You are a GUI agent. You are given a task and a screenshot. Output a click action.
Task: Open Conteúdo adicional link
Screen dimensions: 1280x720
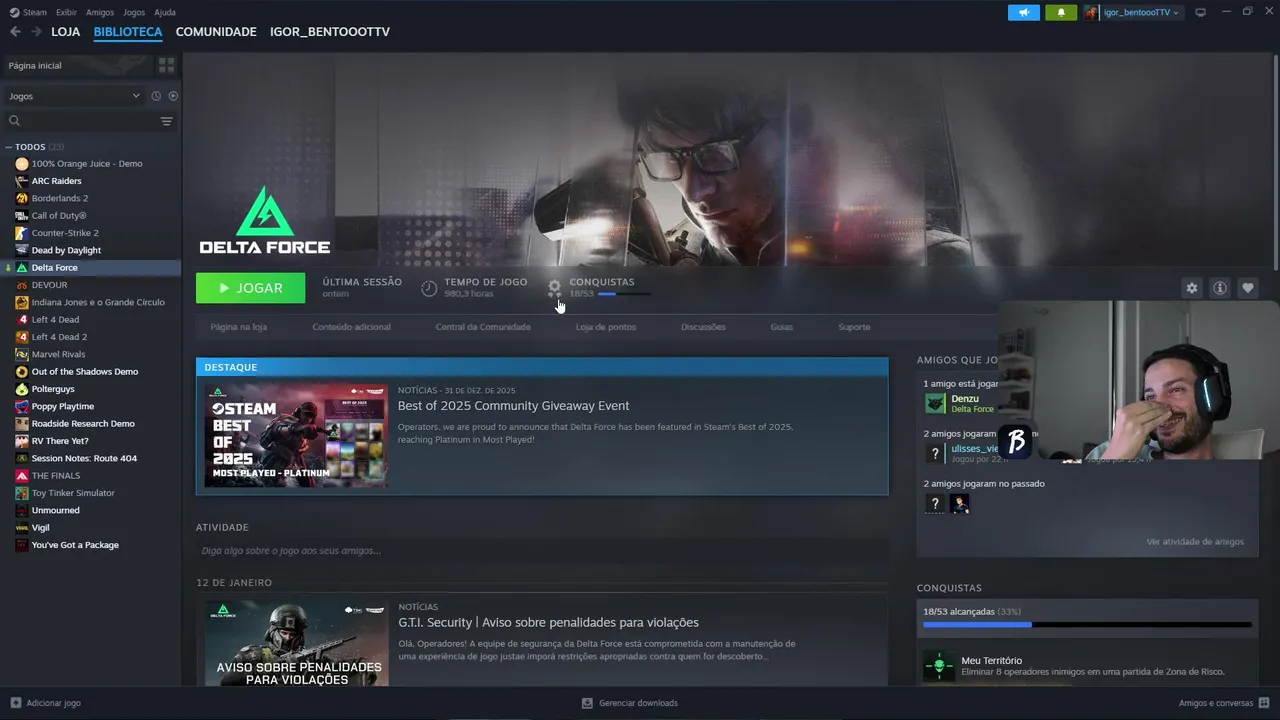point(351,327)
